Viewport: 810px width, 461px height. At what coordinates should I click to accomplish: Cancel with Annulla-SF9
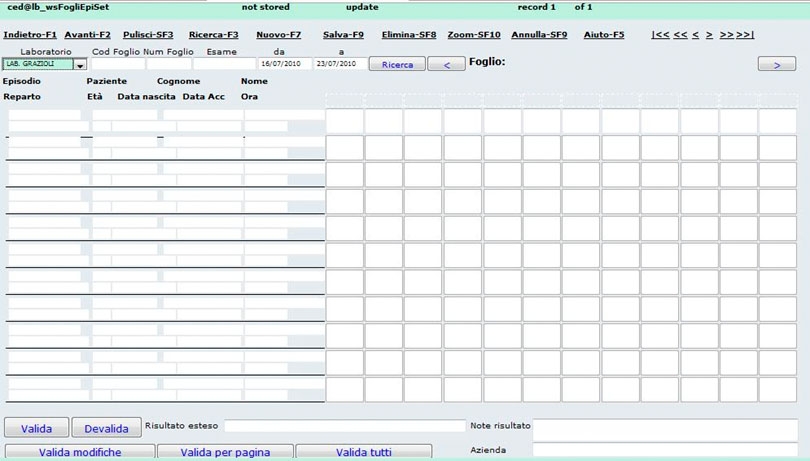(539, 35)
